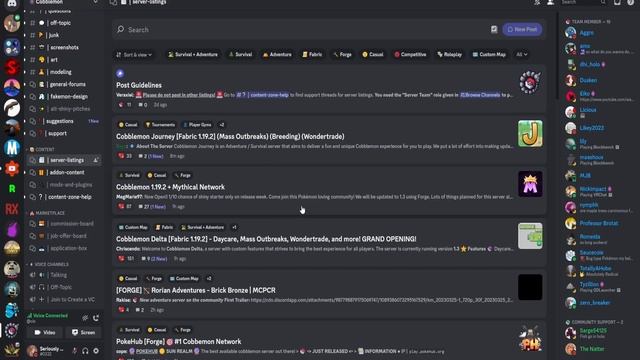The width and height of the screenshot is (640, 360).
Task: Open the content-zone-help channel
Action: (64, 197)
